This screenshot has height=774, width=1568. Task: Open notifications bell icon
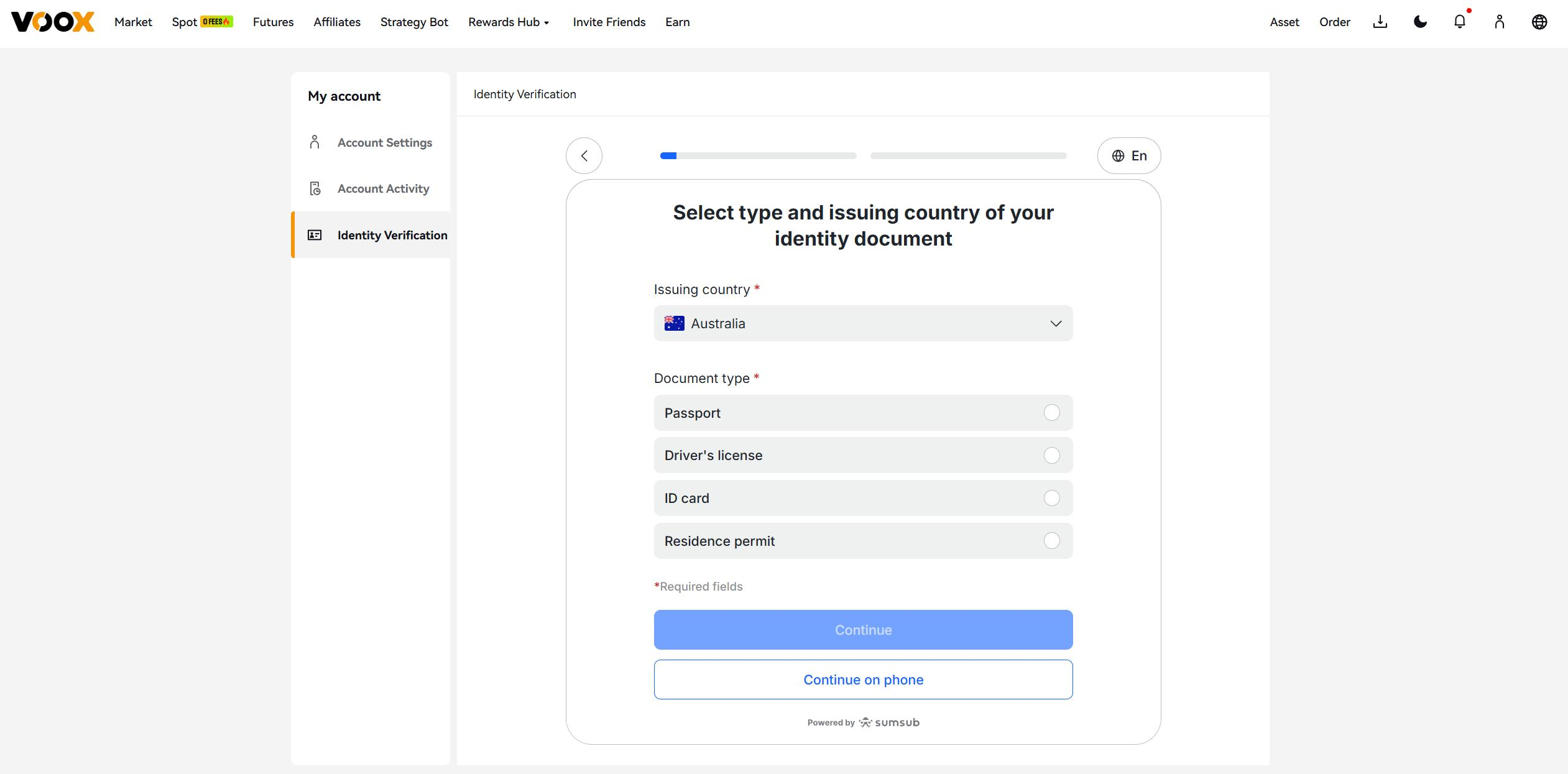pyautogui.click(x=1460, y=22)
